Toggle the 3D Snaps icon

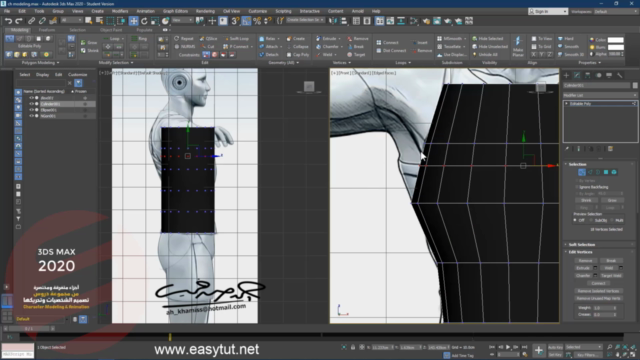click(235, 20)
